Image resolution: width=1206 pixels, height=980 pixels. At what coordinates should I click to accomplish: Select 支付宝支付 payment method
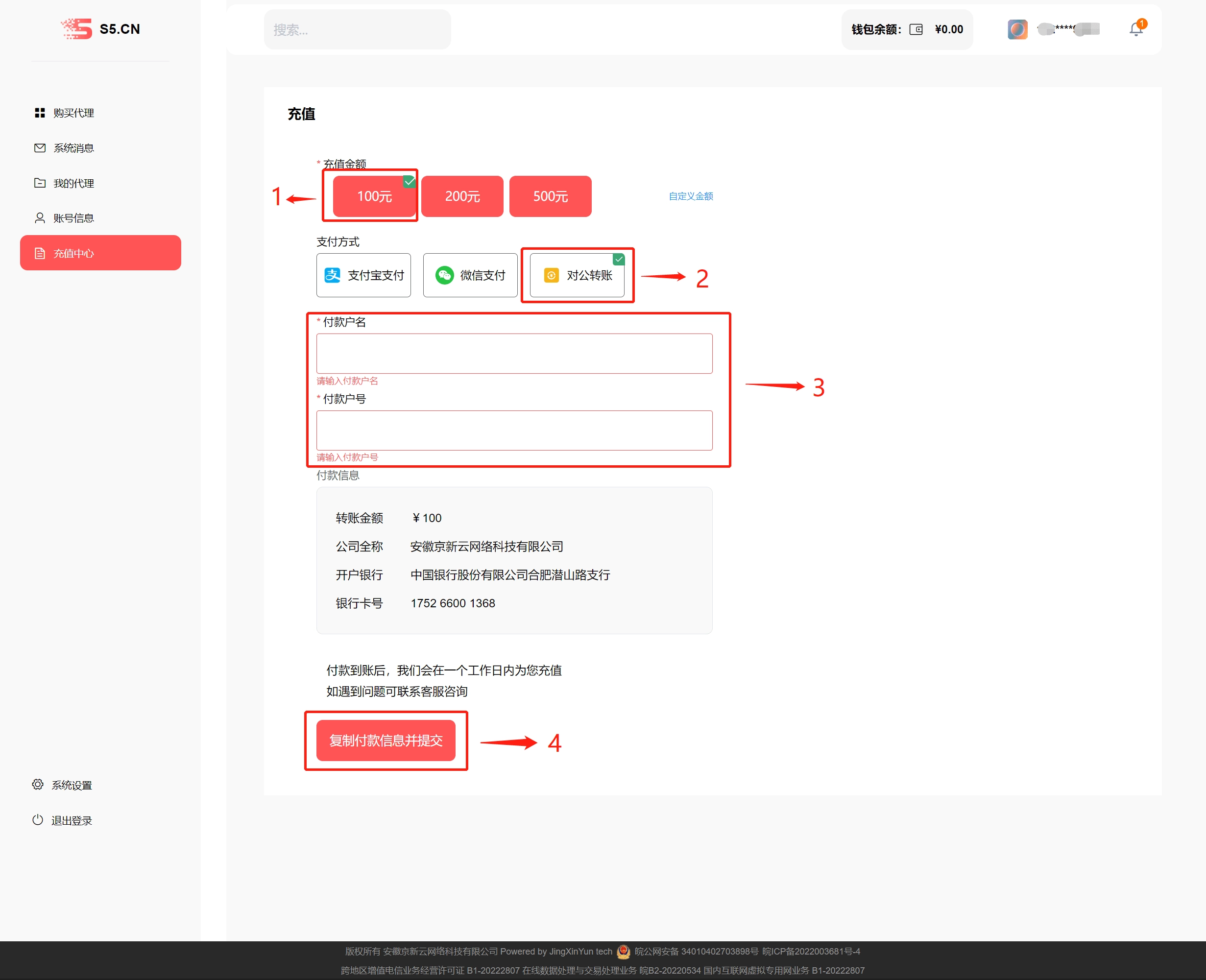tap(363, 275)
